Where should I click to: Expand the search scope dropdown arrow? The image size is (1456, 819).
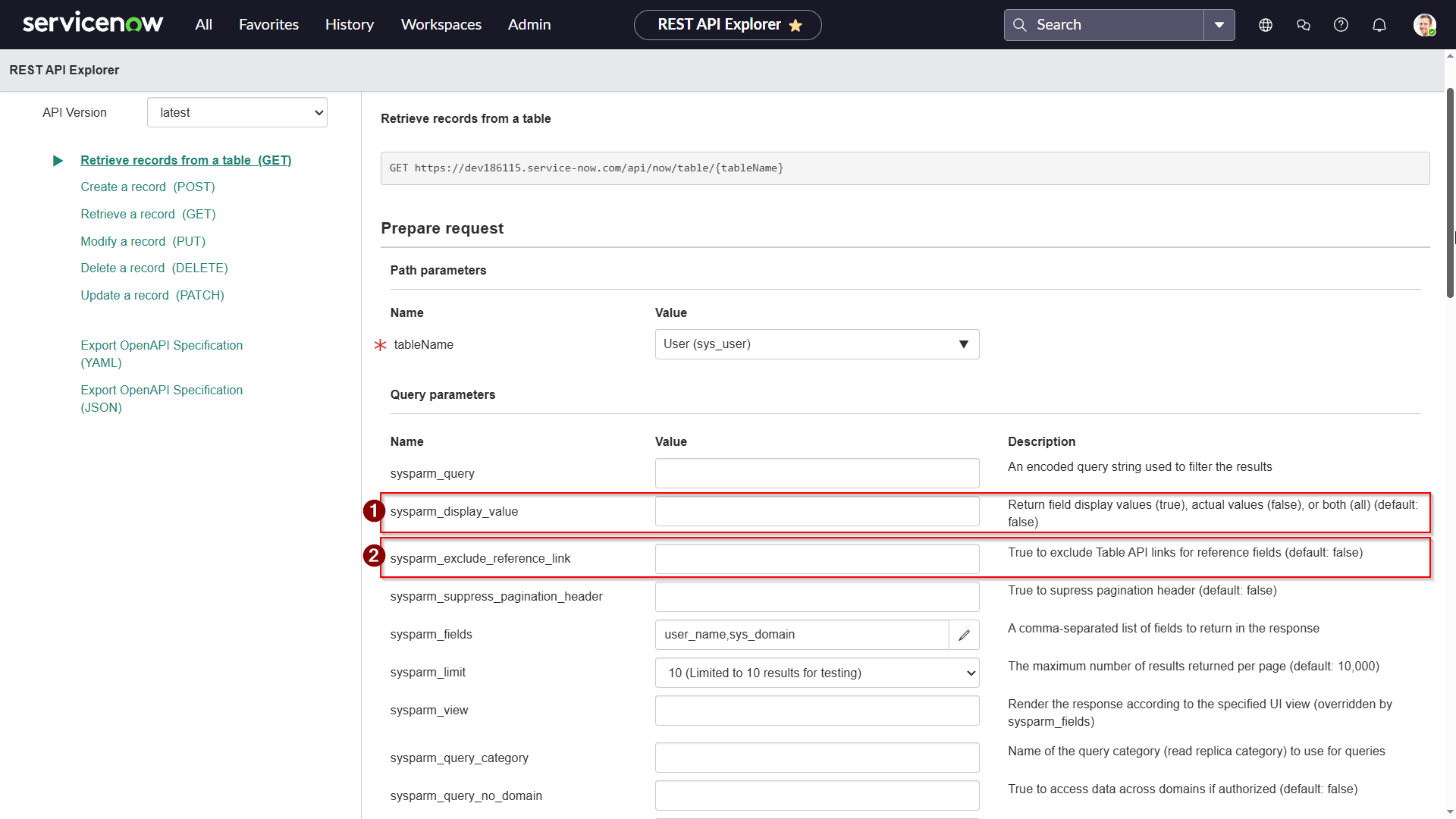click(x=1219, y=25)
